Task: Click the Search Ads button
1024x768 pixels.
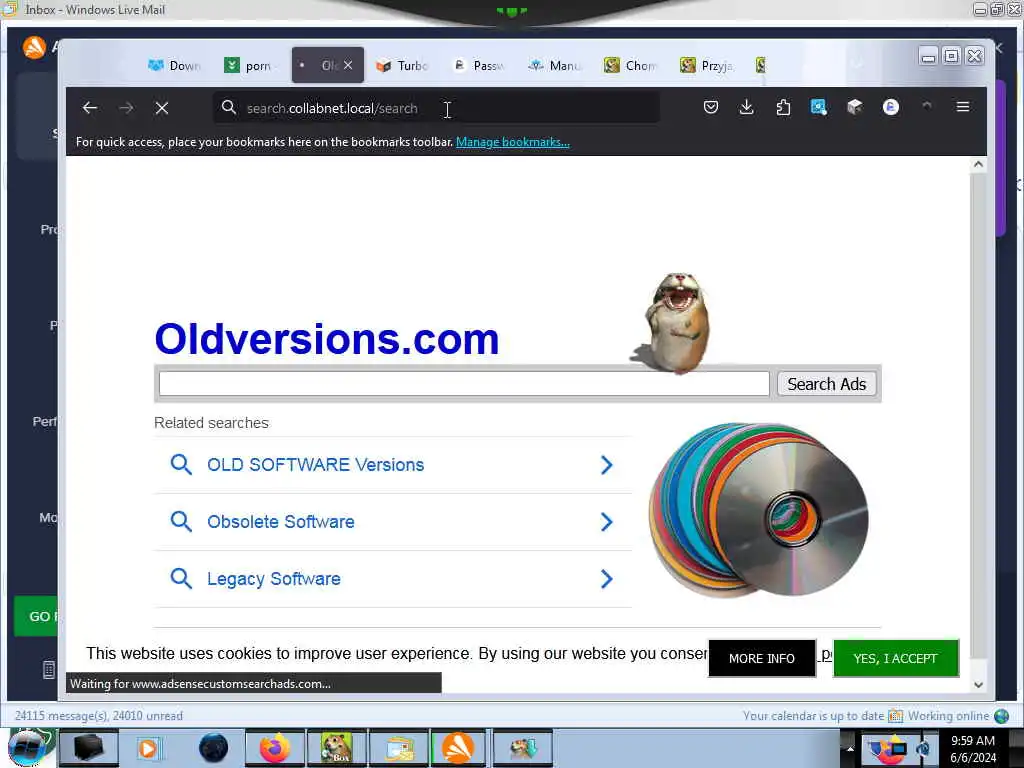Action: (x=826, y=384)
